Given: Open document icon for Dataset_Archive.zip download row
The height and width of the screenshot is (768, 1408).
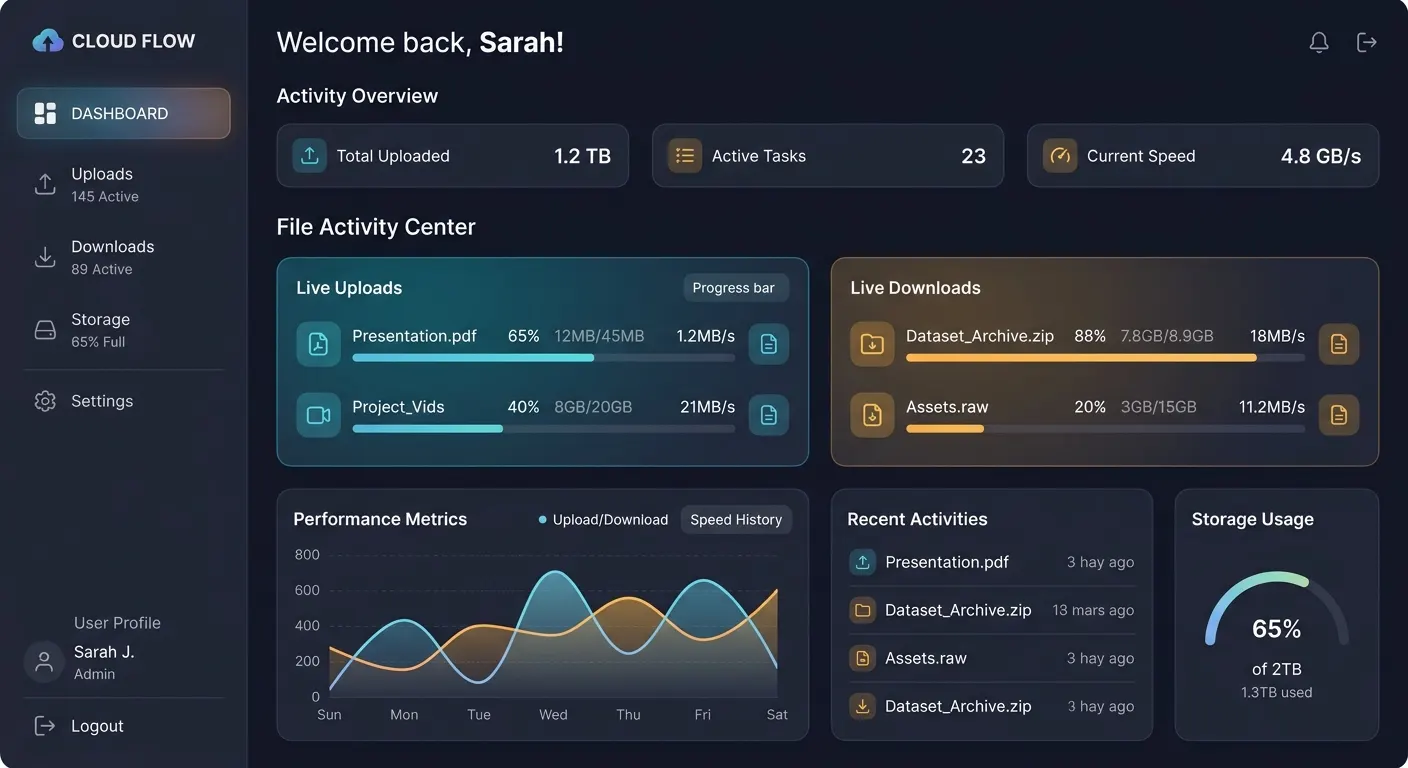Looking at the screenshot, I should (x=1339, y=344).
